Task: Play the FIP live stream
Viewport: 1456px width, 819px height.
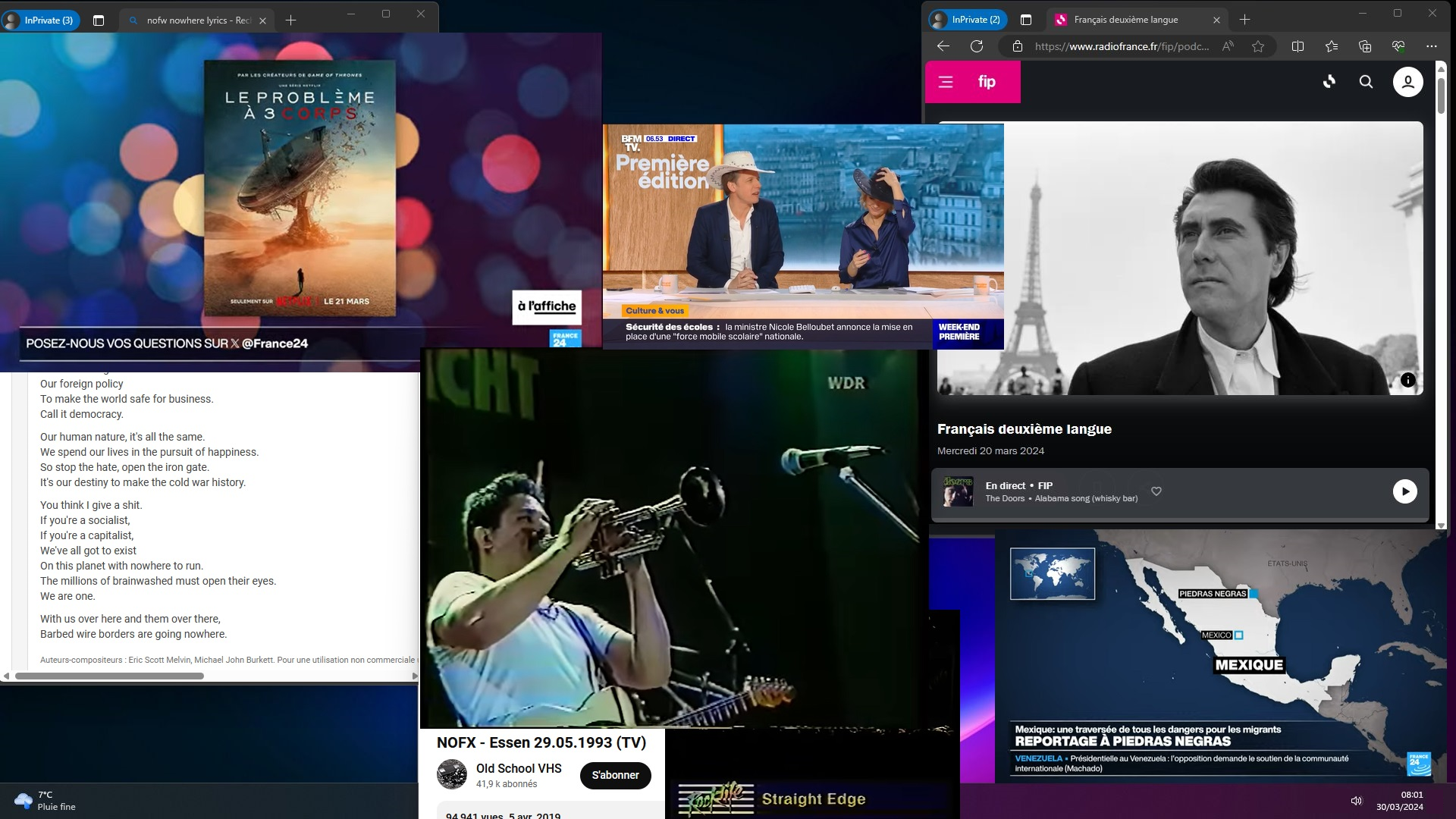Action: pyautogui.click(x=1404, y=491)
